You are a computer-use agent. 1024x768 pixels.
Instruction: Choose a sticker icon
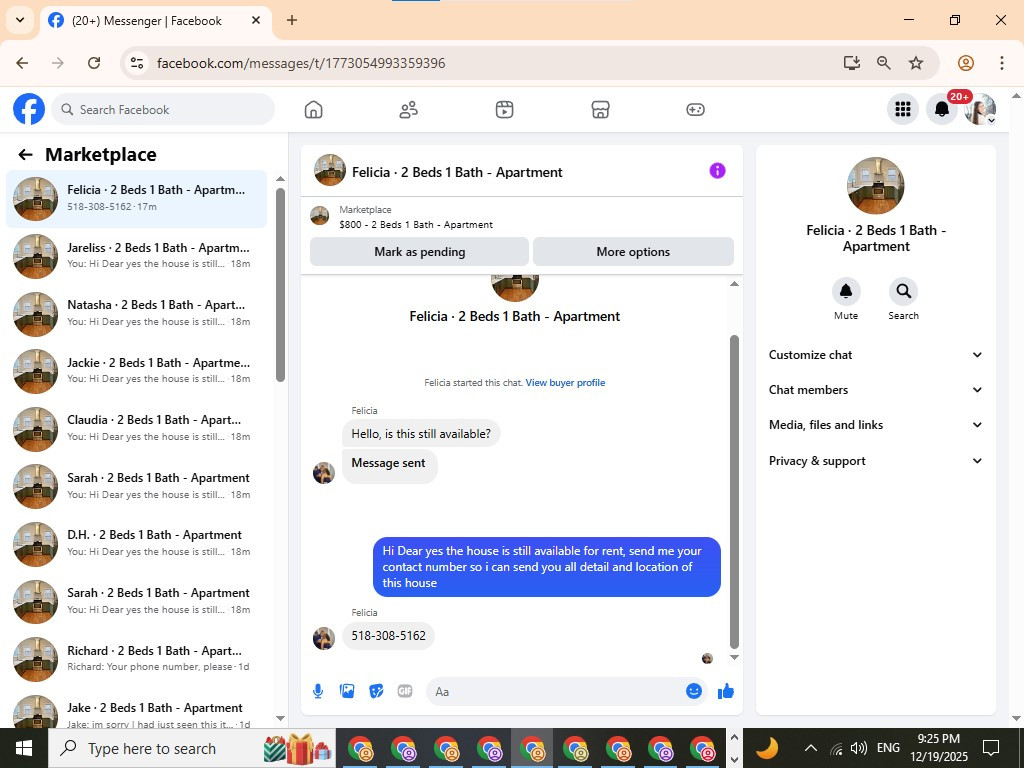click(x=376, y=691)
